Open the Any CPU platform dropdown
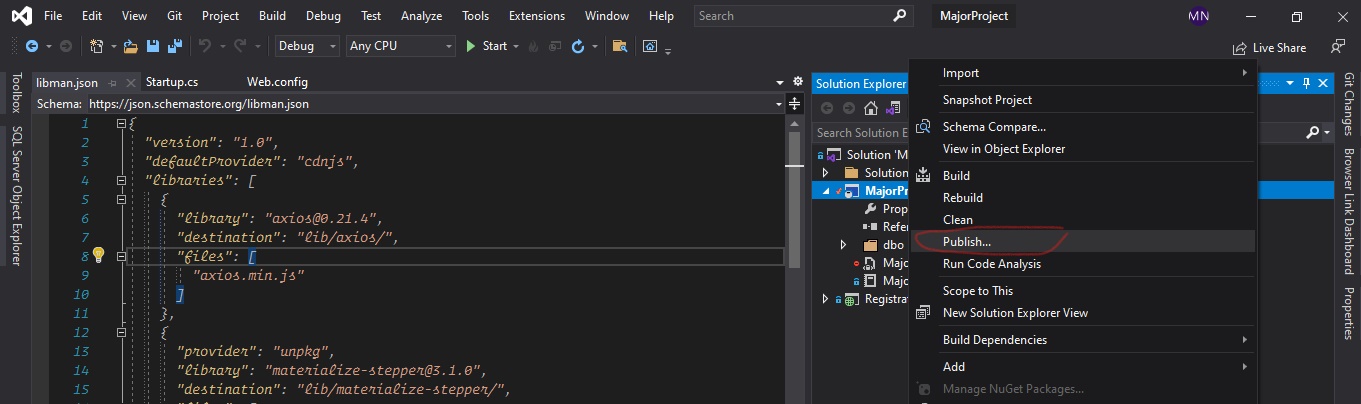 400,46
